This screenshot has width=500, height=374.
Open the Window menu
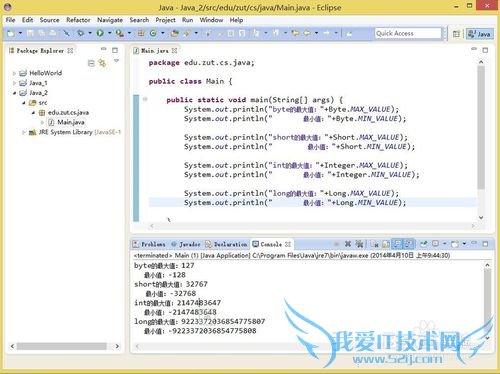coord(211,20)
